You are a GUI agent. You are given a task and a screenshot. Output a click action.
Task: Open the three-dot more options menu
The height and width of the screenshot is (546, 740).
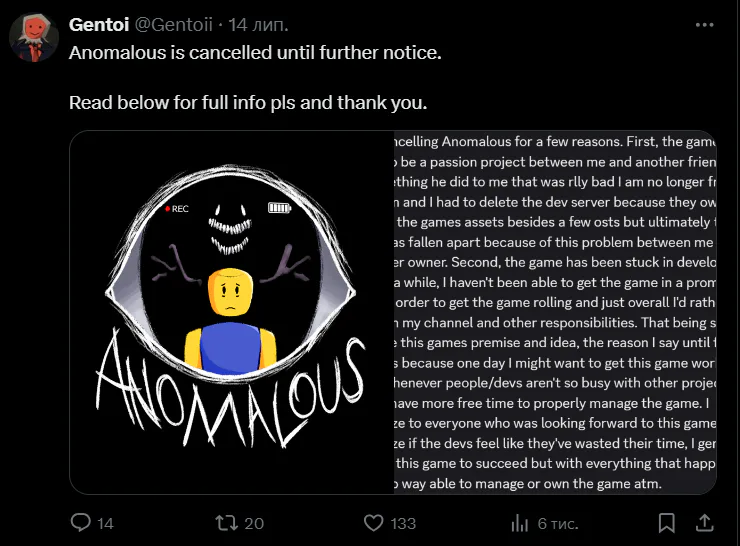(x=704, y=25)
